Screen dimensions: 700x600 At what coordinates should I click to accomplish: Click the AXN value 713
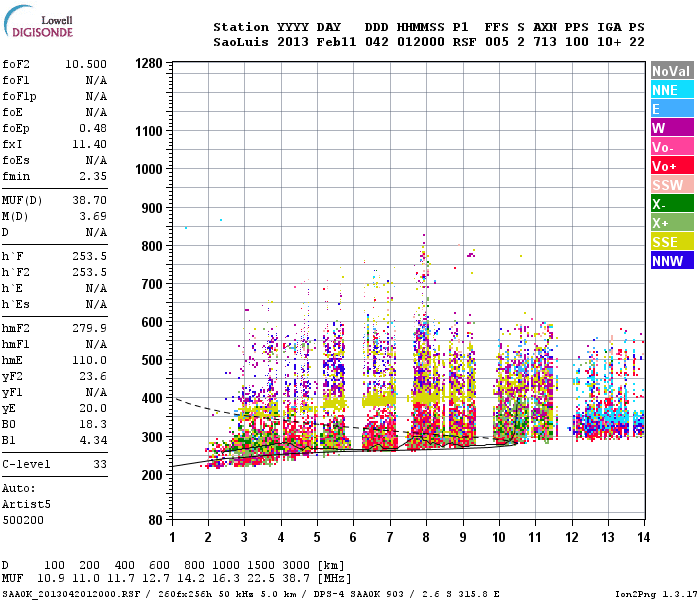(545, 42)
